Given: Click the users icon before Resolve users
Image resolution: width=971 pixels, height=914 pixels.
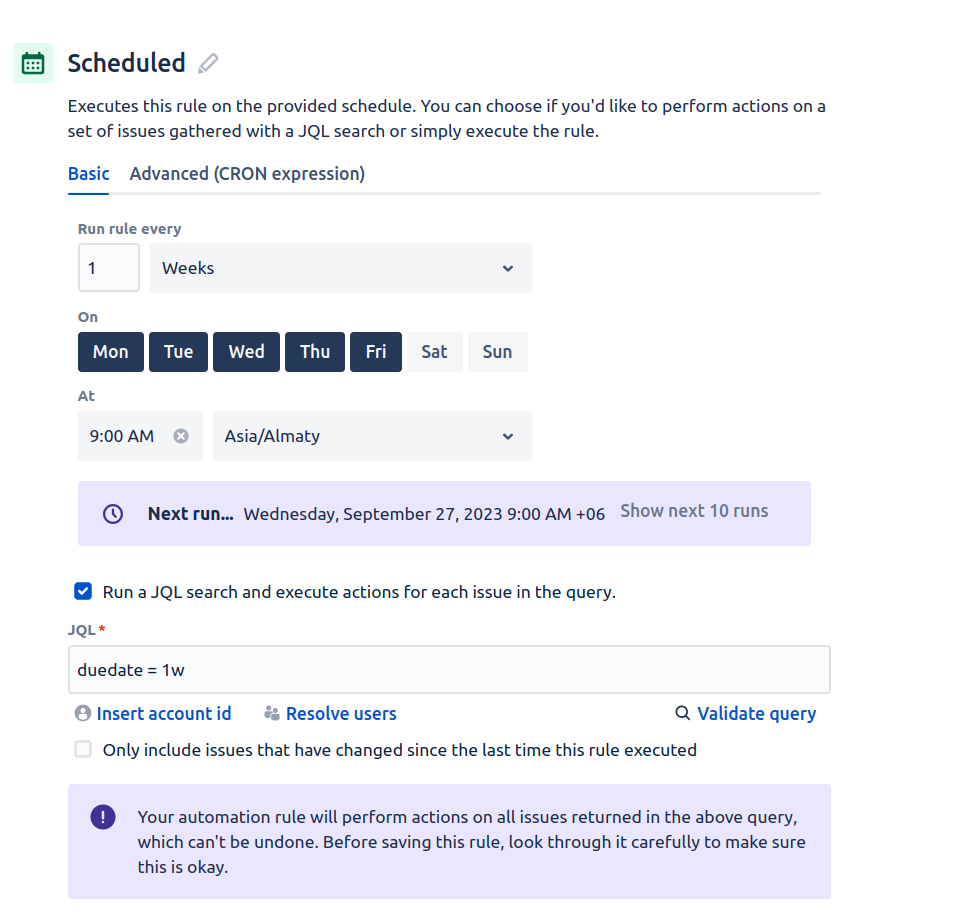Looking at the screenshot, I should click(271, 713).
